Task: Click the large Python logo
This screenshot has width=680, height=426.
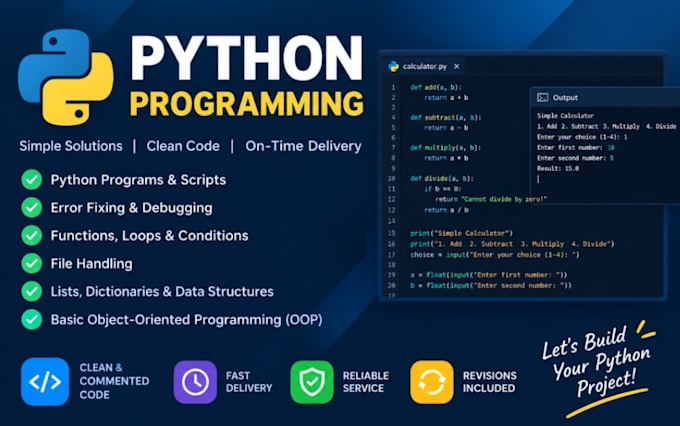Action: 66,77
